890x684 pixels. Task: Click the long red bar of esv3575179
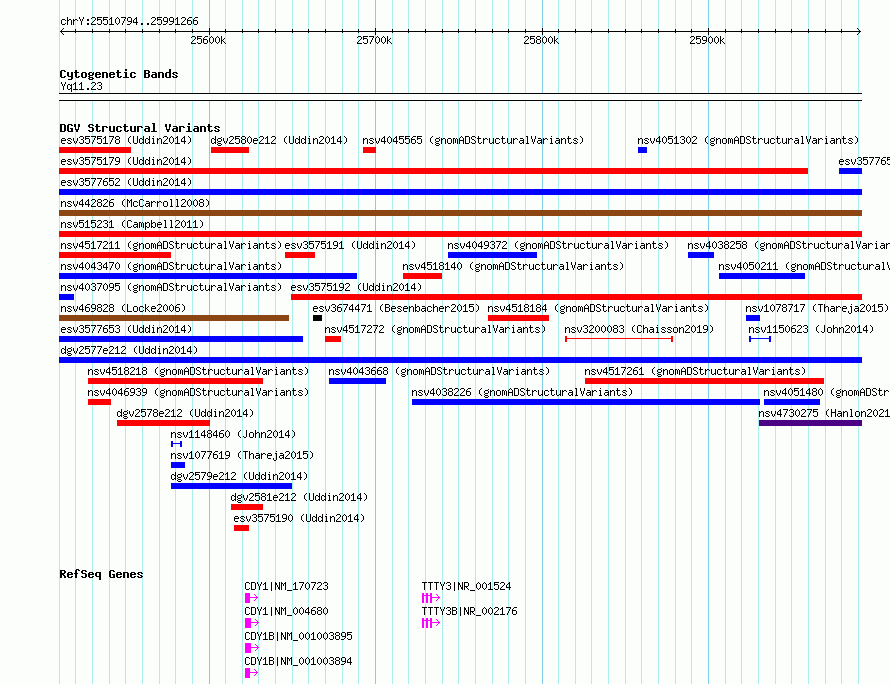(434, 171)
